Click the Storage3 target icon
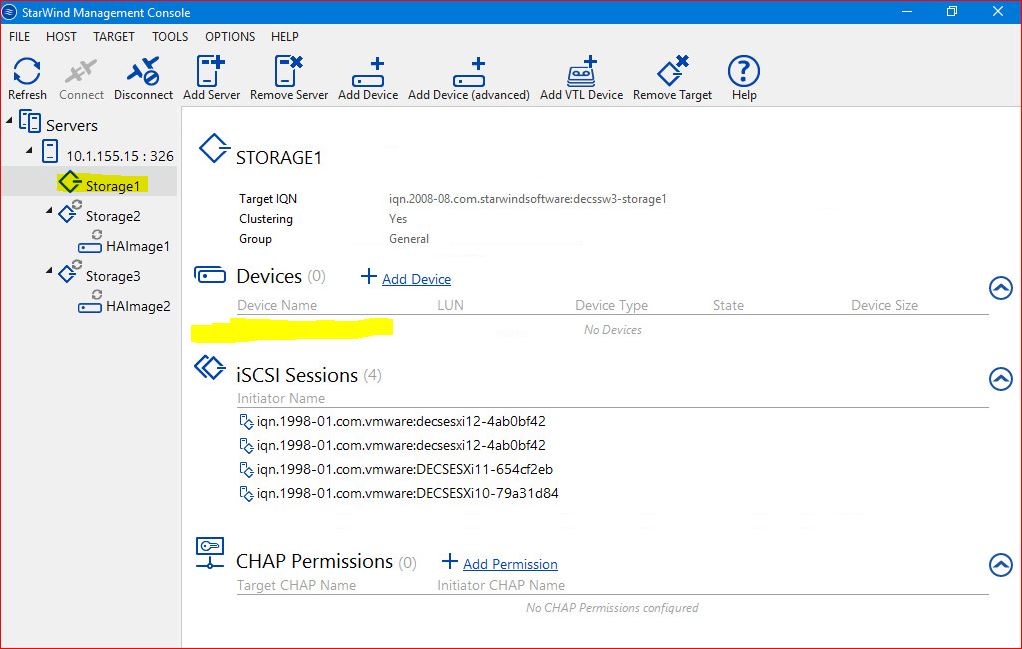Screen dimensions: 1022x649 [69, 272]
